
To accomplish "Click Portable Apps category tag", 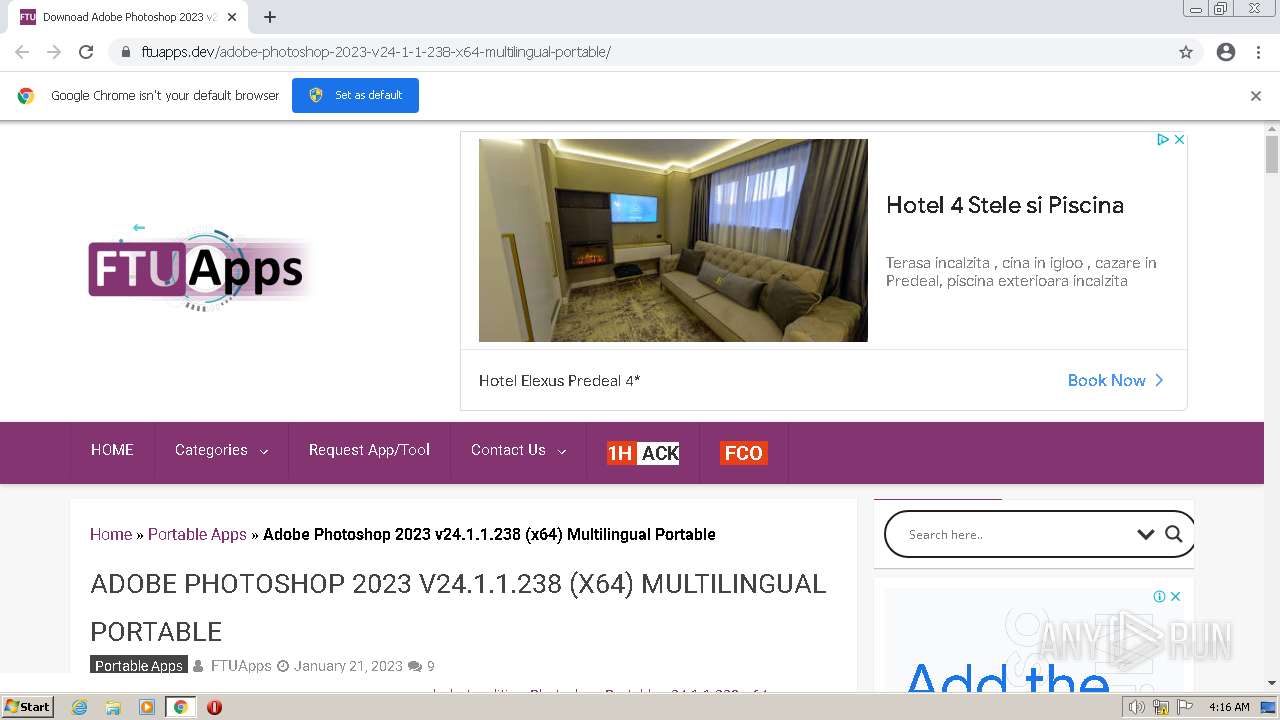I will pyautogui.click(x=139, y=666).
